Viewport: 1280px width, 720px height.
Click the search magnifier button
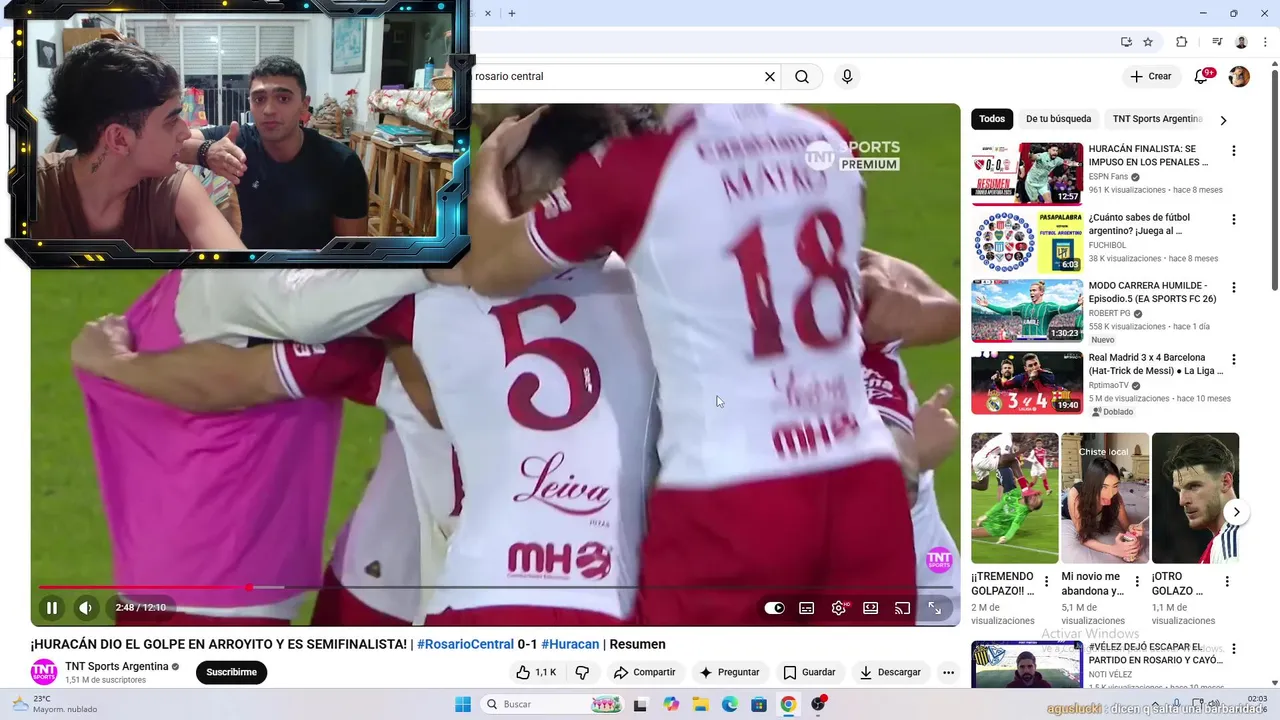[x=802, y=76]
